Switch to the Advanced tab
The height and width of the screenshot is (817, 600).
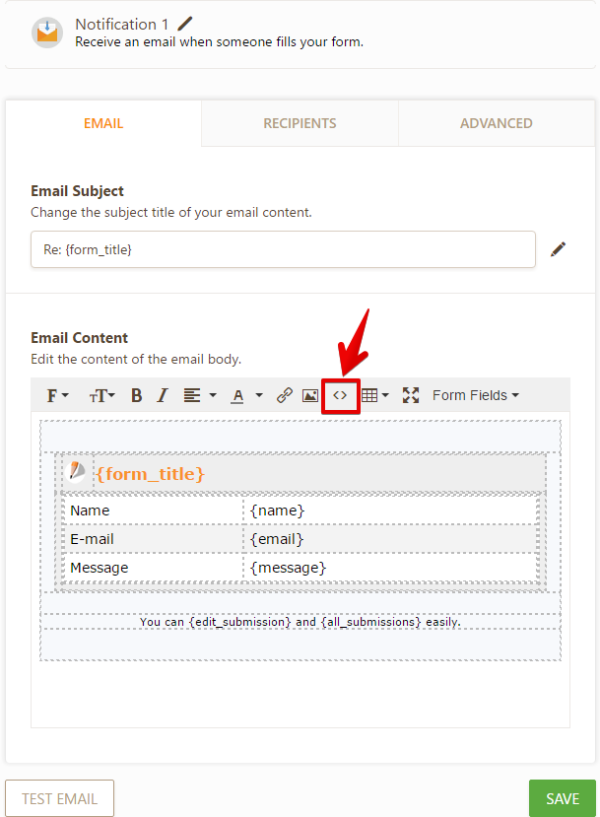pos(496,124)
